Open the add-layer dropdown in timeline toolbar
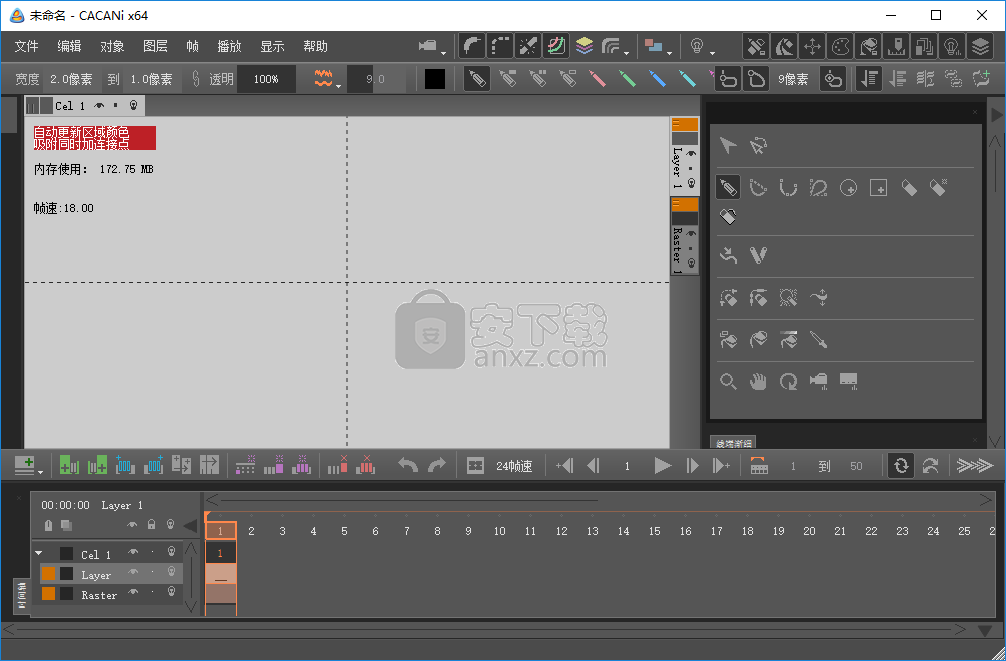The height and width of the screenshot is (661, 1006). pyautogui.click(x=40, y=472)
